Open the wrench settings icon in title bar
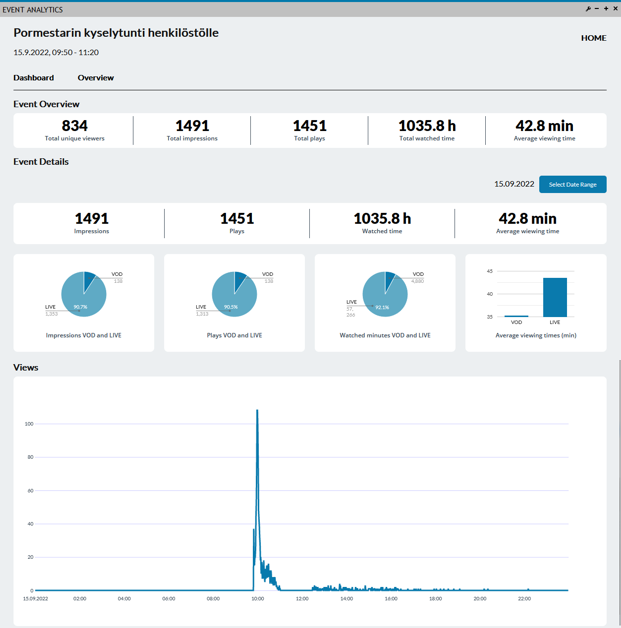This screenshot has height=628, width=621. [588, 9]
